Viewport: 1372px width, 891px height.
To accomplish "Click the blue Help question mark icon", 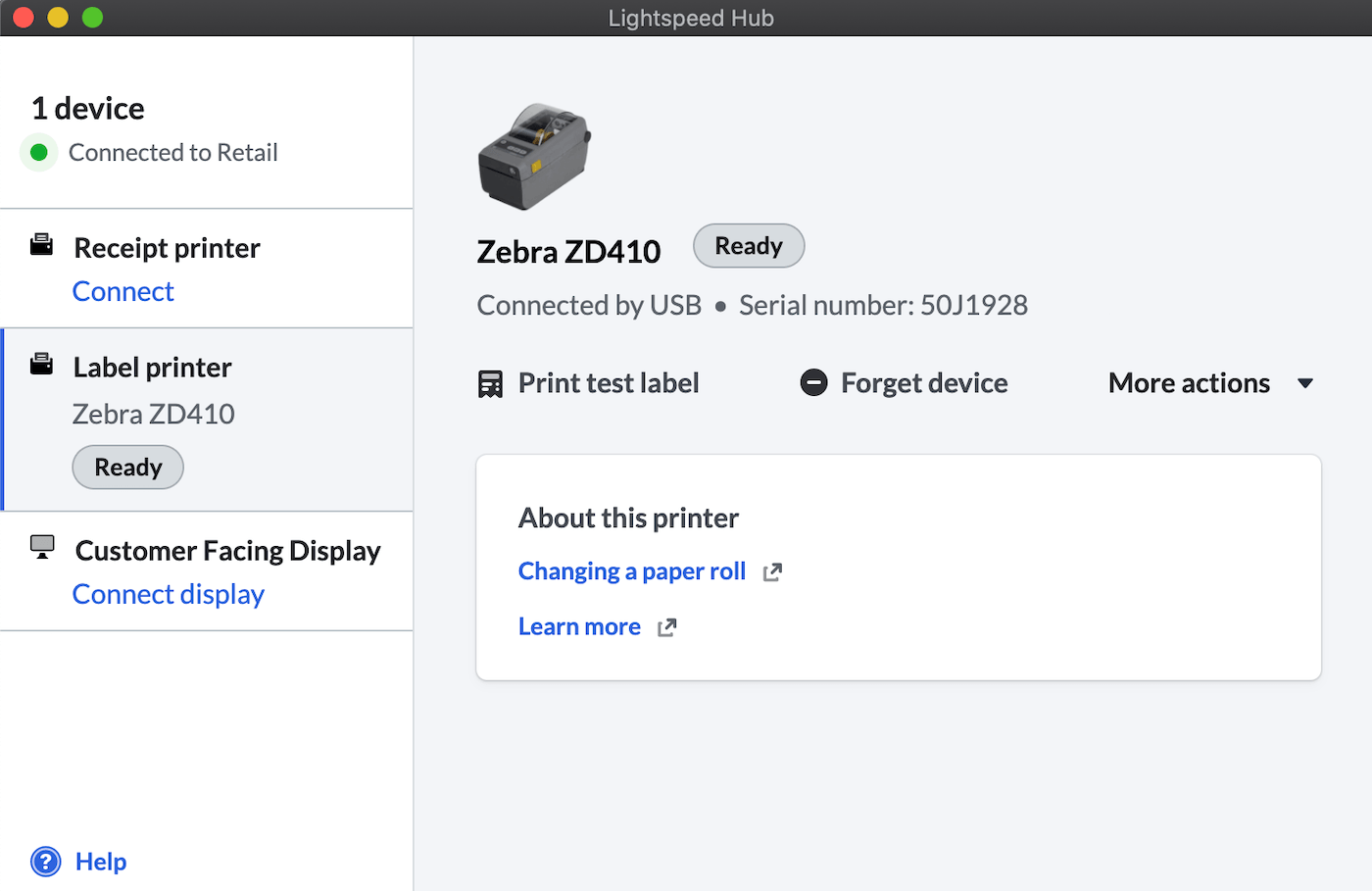I will point(45,862).
